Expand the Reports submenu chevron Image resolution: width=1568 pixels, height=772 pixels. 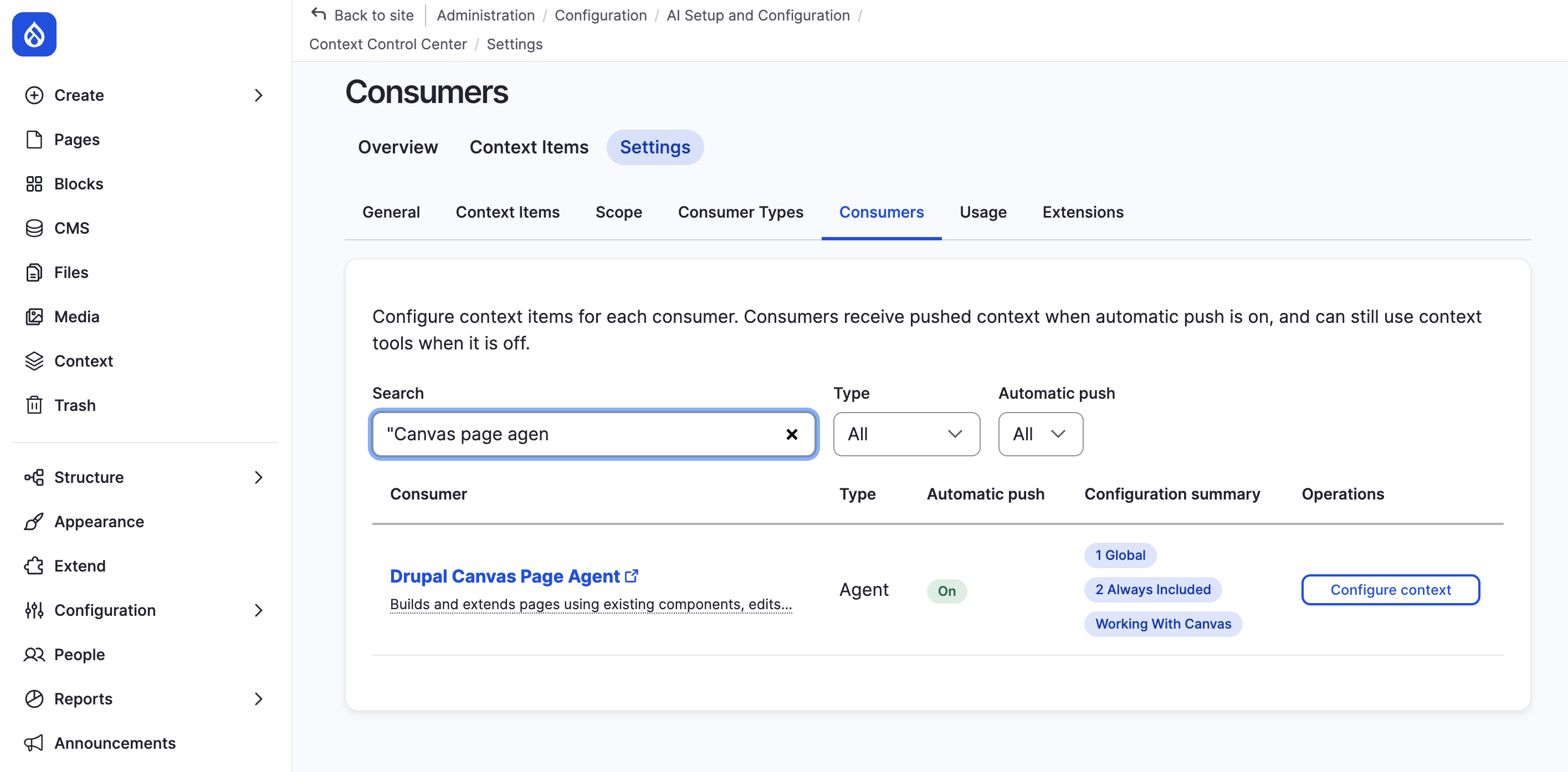(259, 699)
